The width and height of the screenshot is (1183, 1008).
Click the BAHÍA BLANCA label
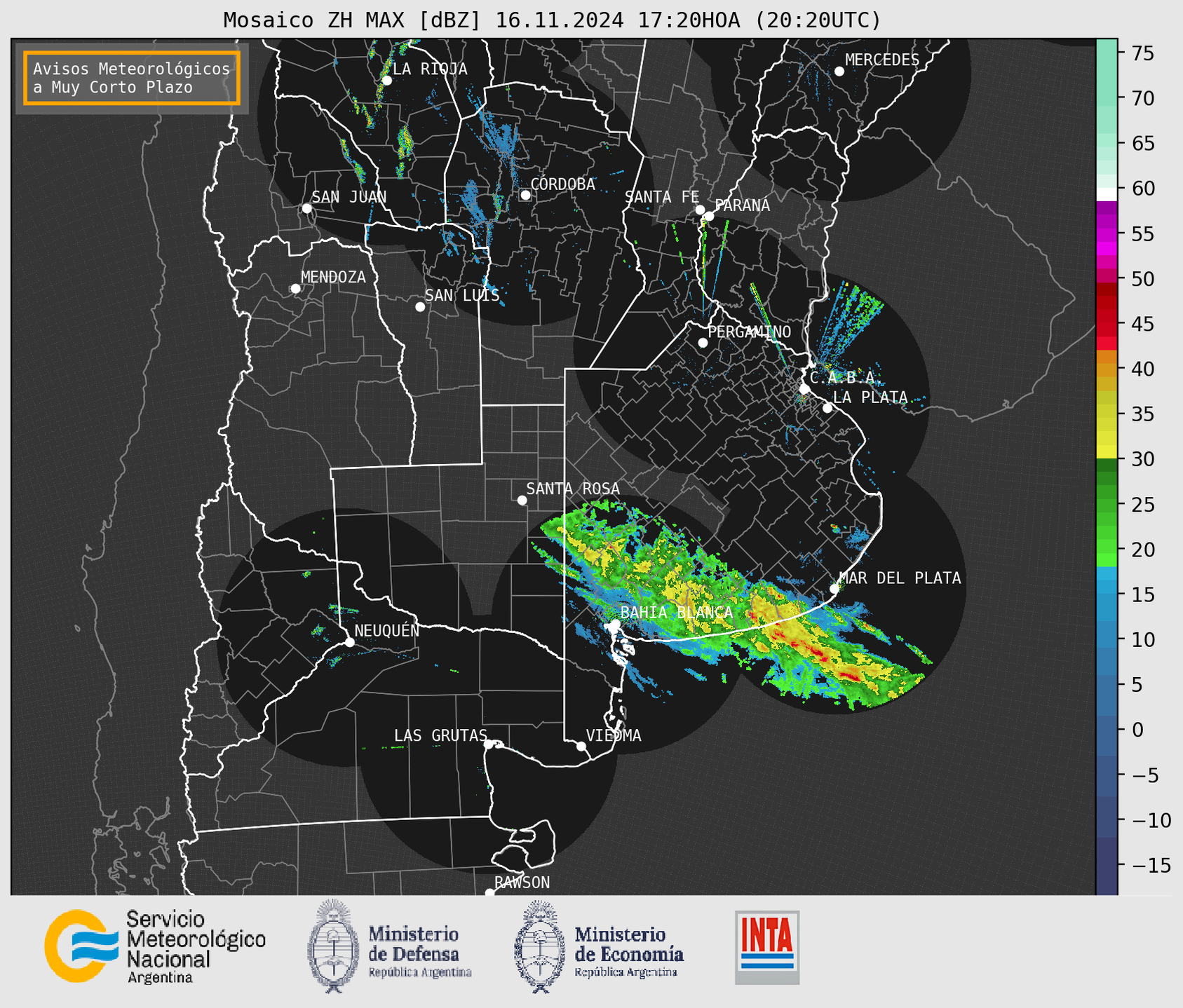point(677,612)
